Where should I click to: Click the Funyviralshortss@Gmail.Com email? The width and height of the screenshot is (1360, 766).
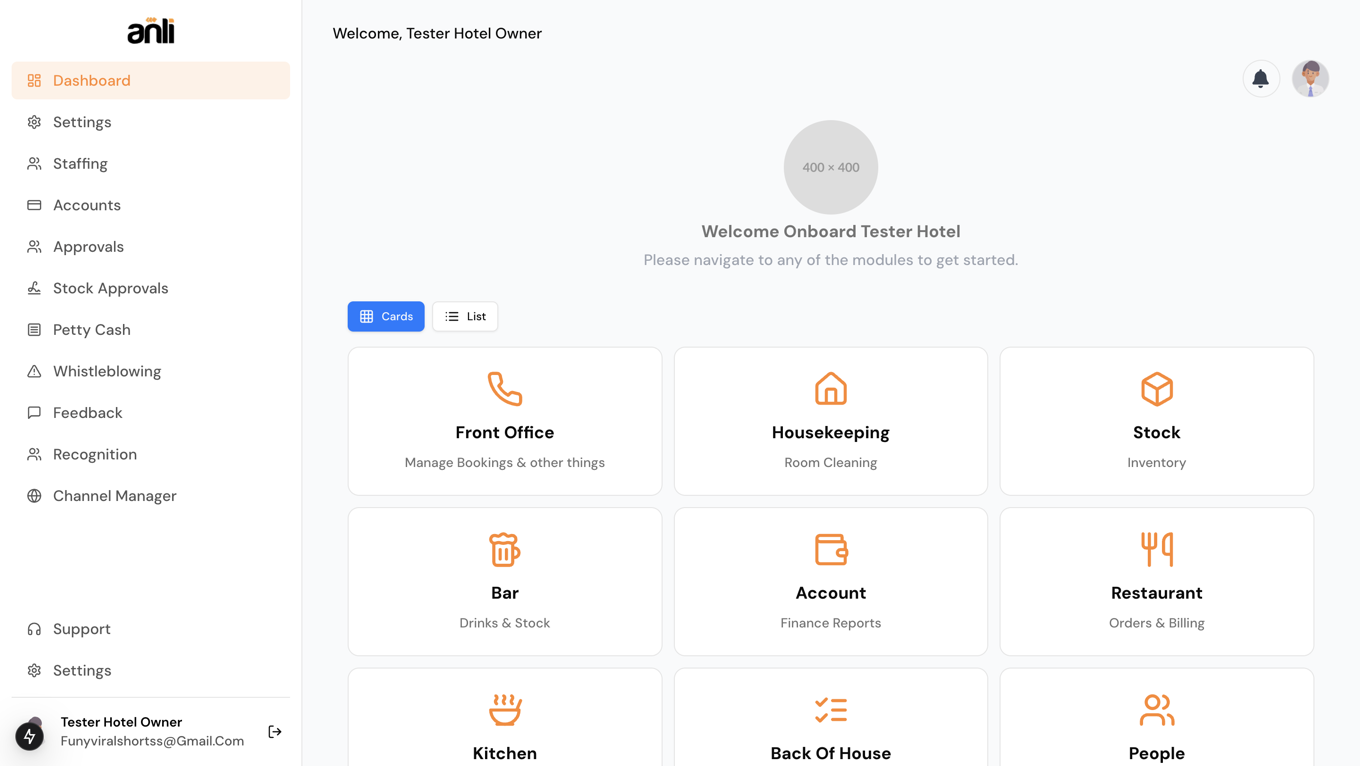point(152,741)
